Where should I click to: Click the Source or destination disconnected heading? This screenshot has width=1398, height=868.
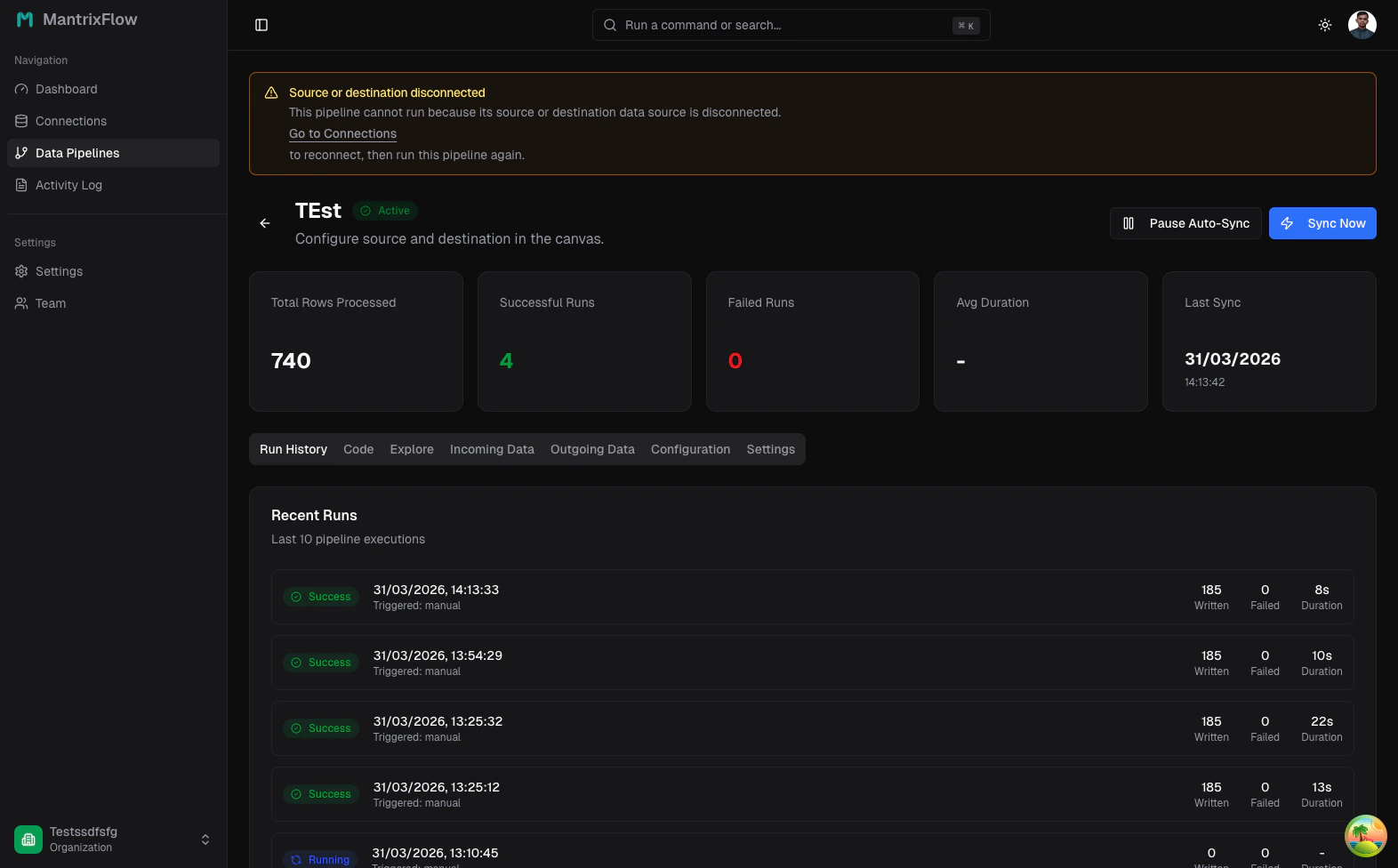(387, 92)
